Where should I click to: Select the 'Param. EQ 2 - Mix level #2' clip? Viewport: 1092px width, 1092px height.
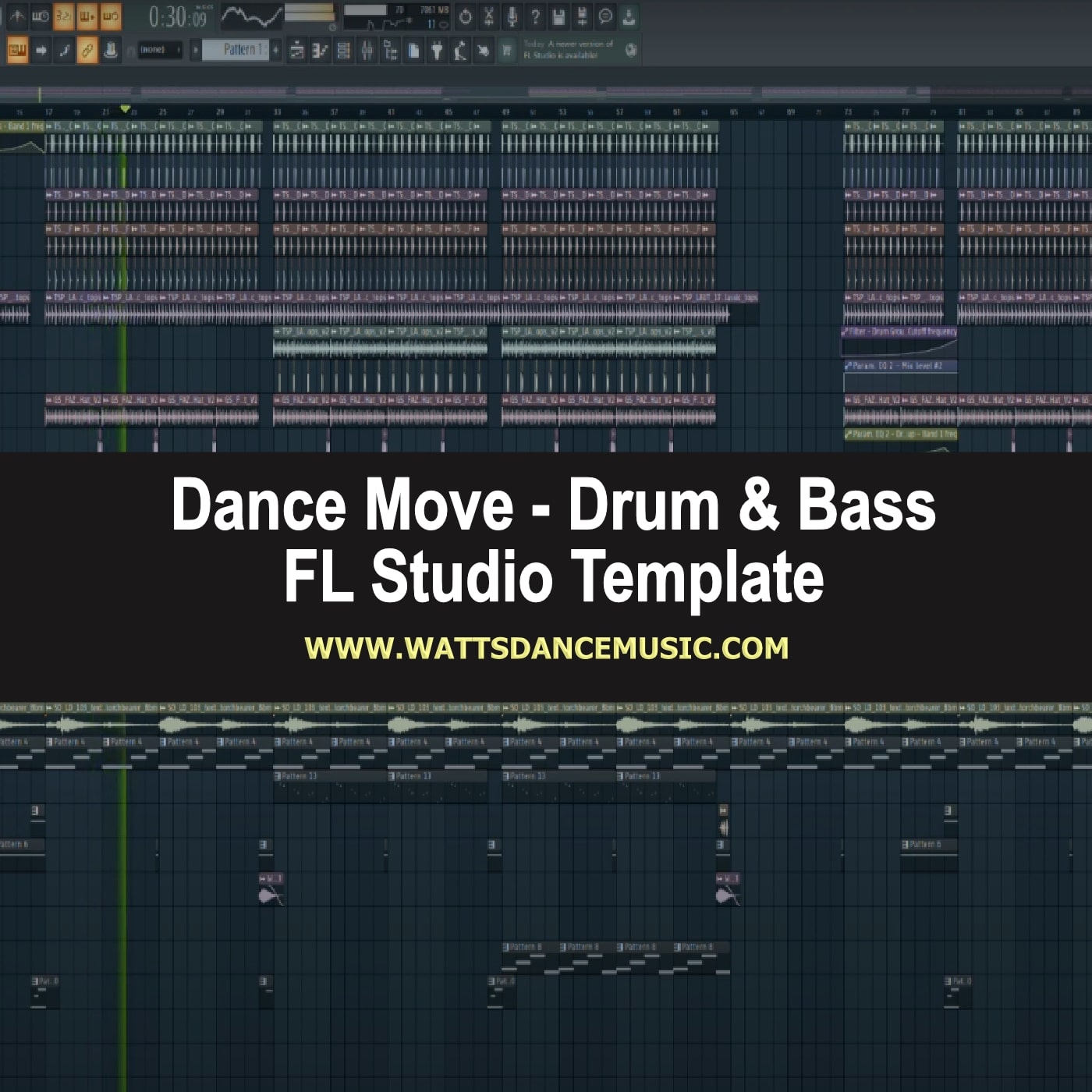pos(899,377)
